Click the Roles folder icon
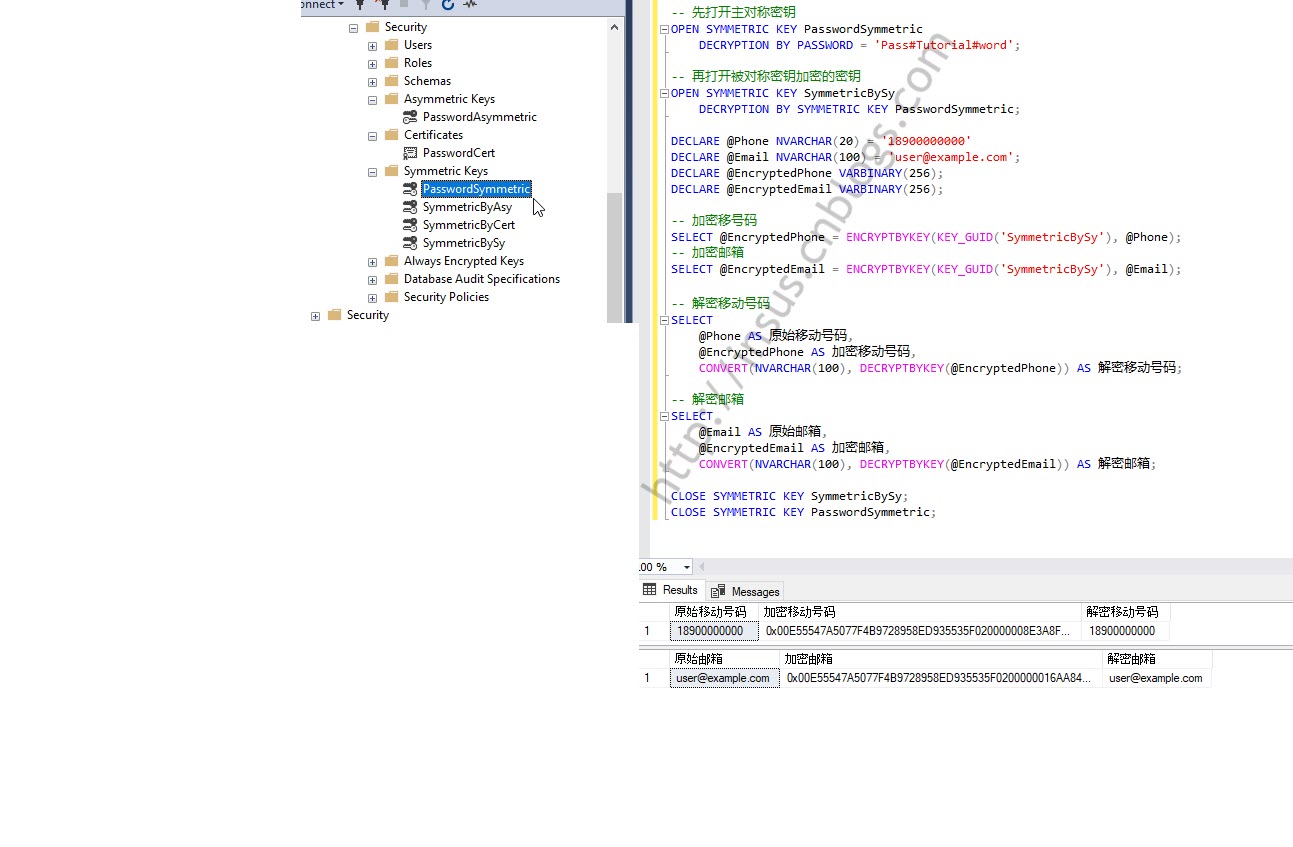 [x=391, y=63]
